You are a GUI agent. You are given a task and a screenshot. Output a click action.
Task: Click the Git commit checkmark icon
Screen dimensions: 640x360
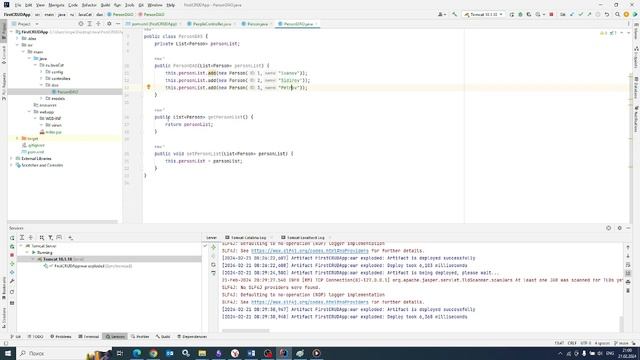(x=580, y=15)
